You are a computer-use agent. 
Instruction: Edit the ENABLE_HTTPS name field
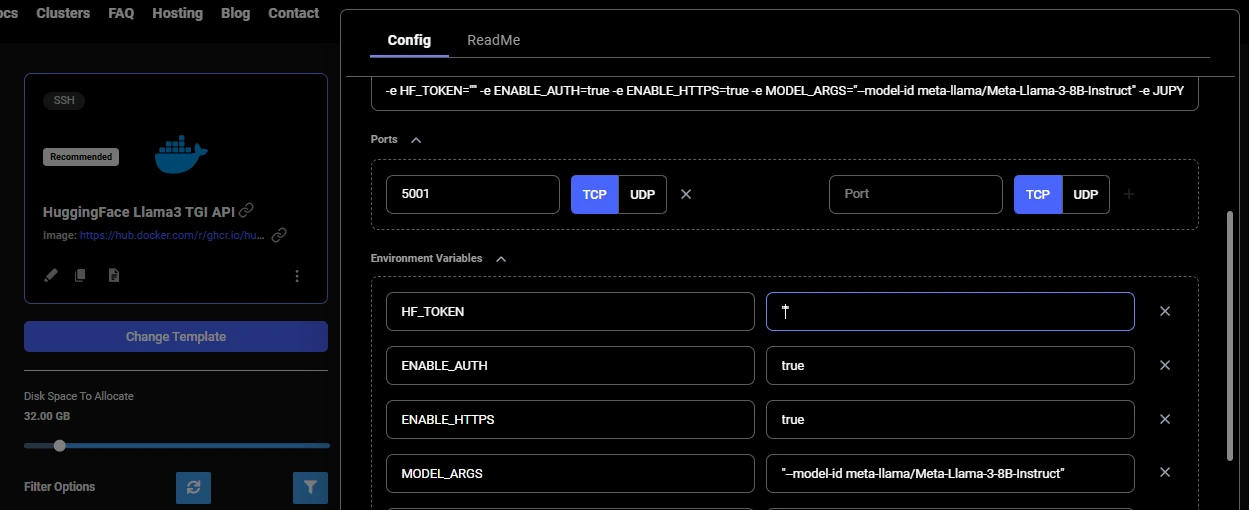pyautogui.click(x=570, y=419)
